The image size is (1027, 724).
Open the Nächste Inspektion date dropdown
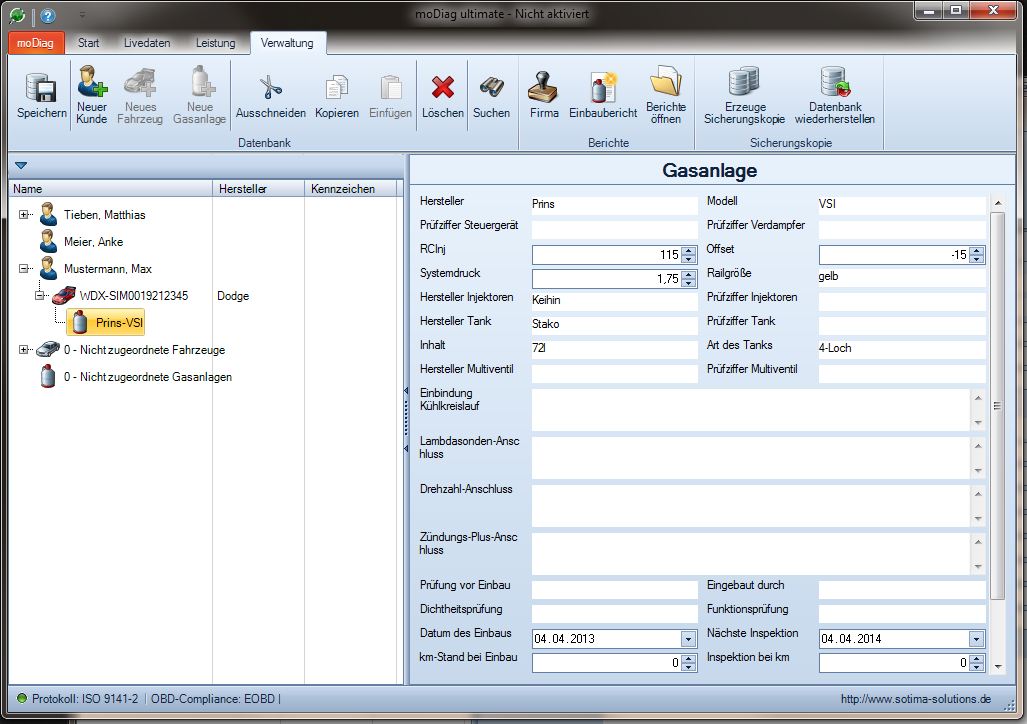pos(975,639)
